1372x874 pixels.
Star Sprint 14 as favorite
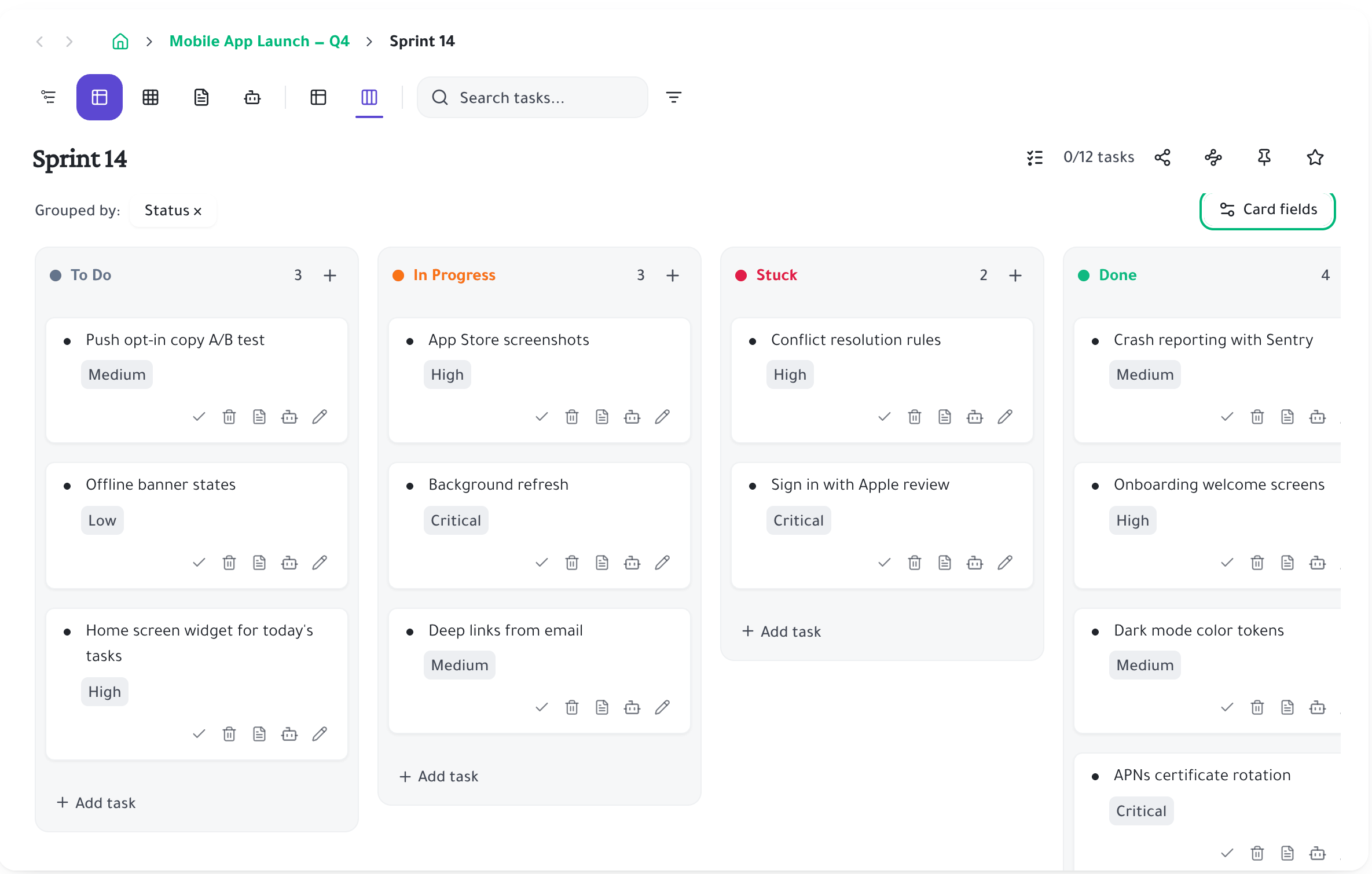[1315, 157]
